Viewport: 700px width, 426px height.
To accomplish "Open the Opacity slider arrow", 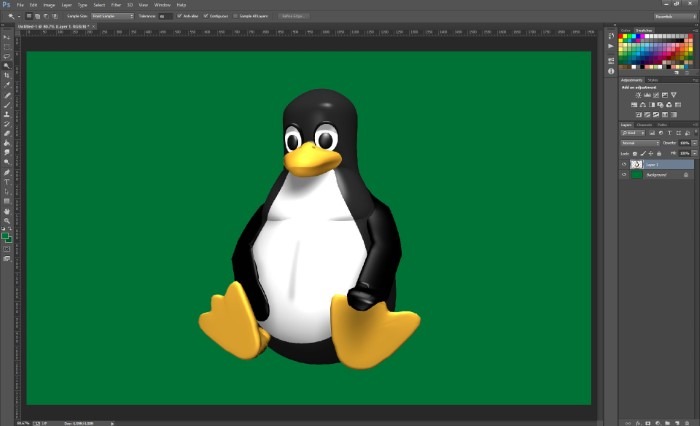I will click(695, 143).
